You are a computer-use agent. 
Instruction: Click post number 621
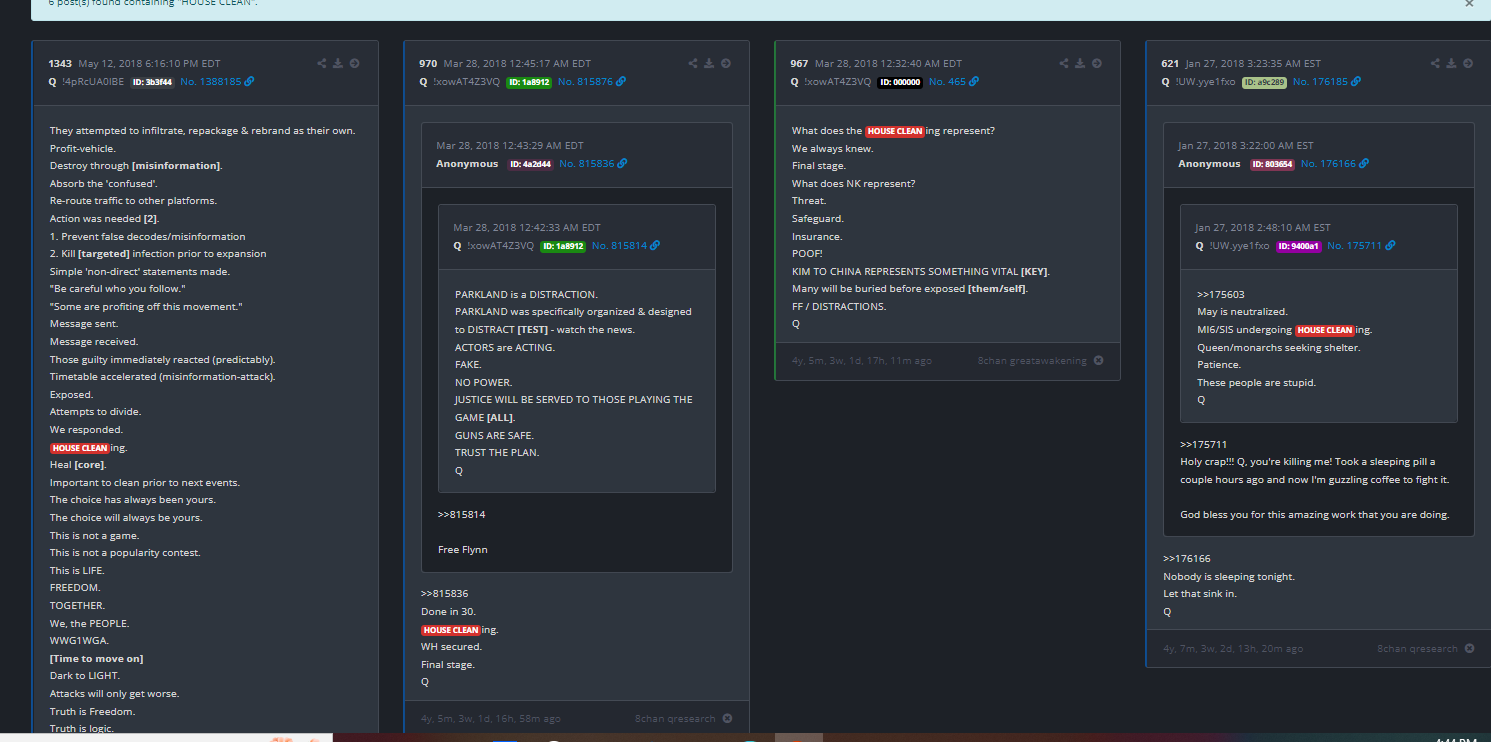(x=1170, y=63)
